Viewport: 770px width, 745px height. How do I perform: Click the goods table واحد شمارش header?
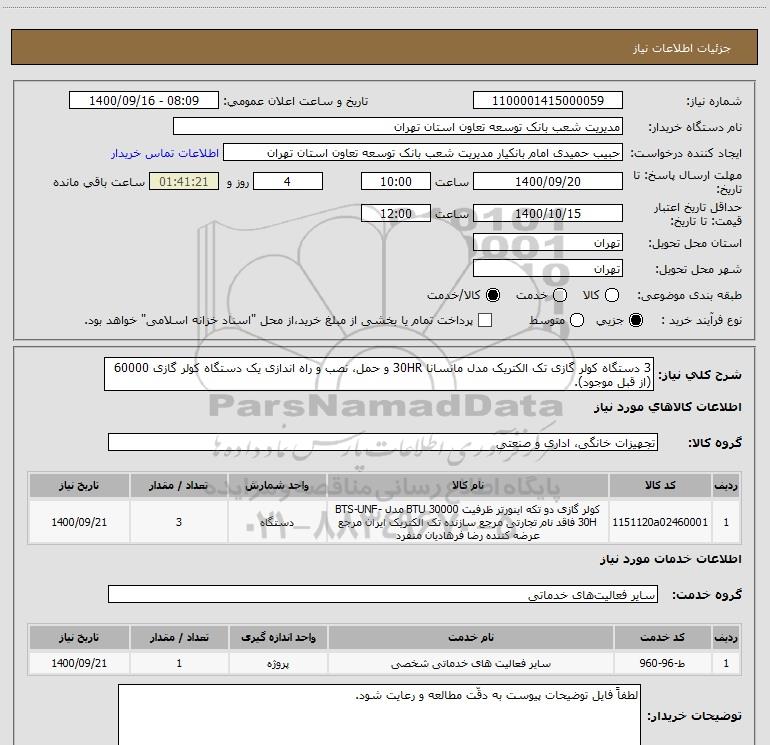coord(277,485)
